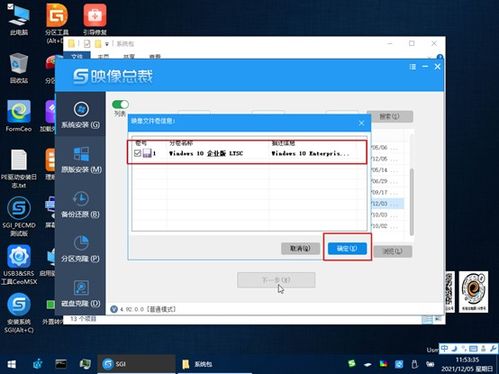Screen dimensions: 499x374
Task: Close the 映像文件卷信息 dialog
Action: (x=361, y=123)
